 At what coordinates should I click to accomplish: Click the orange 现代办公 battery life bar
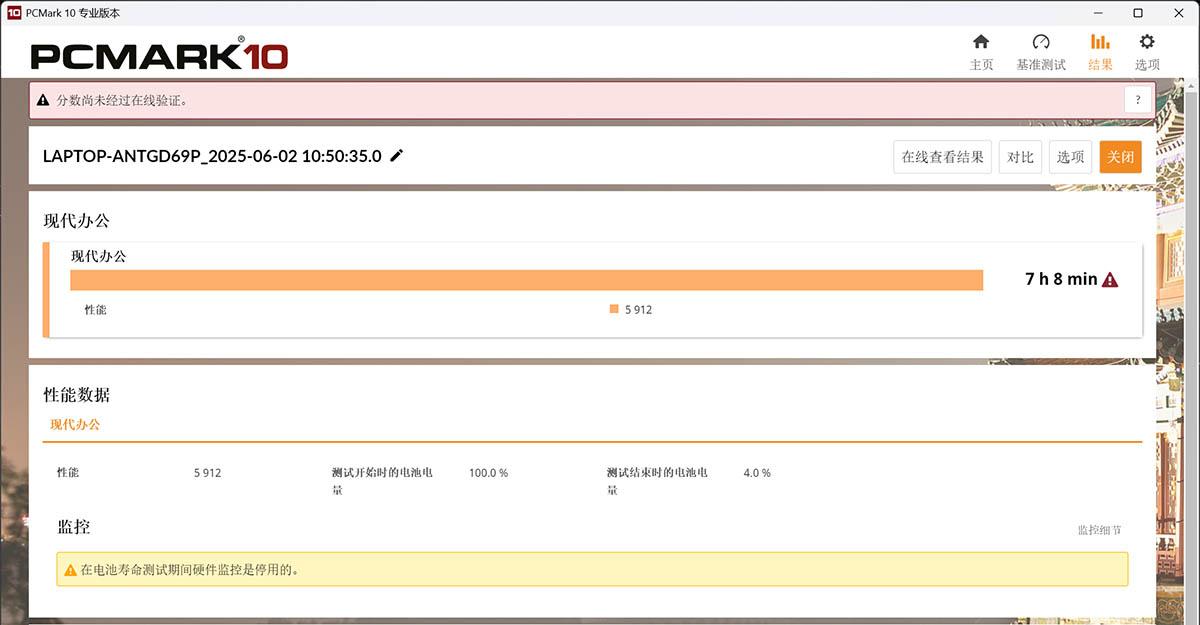point(527,280)
